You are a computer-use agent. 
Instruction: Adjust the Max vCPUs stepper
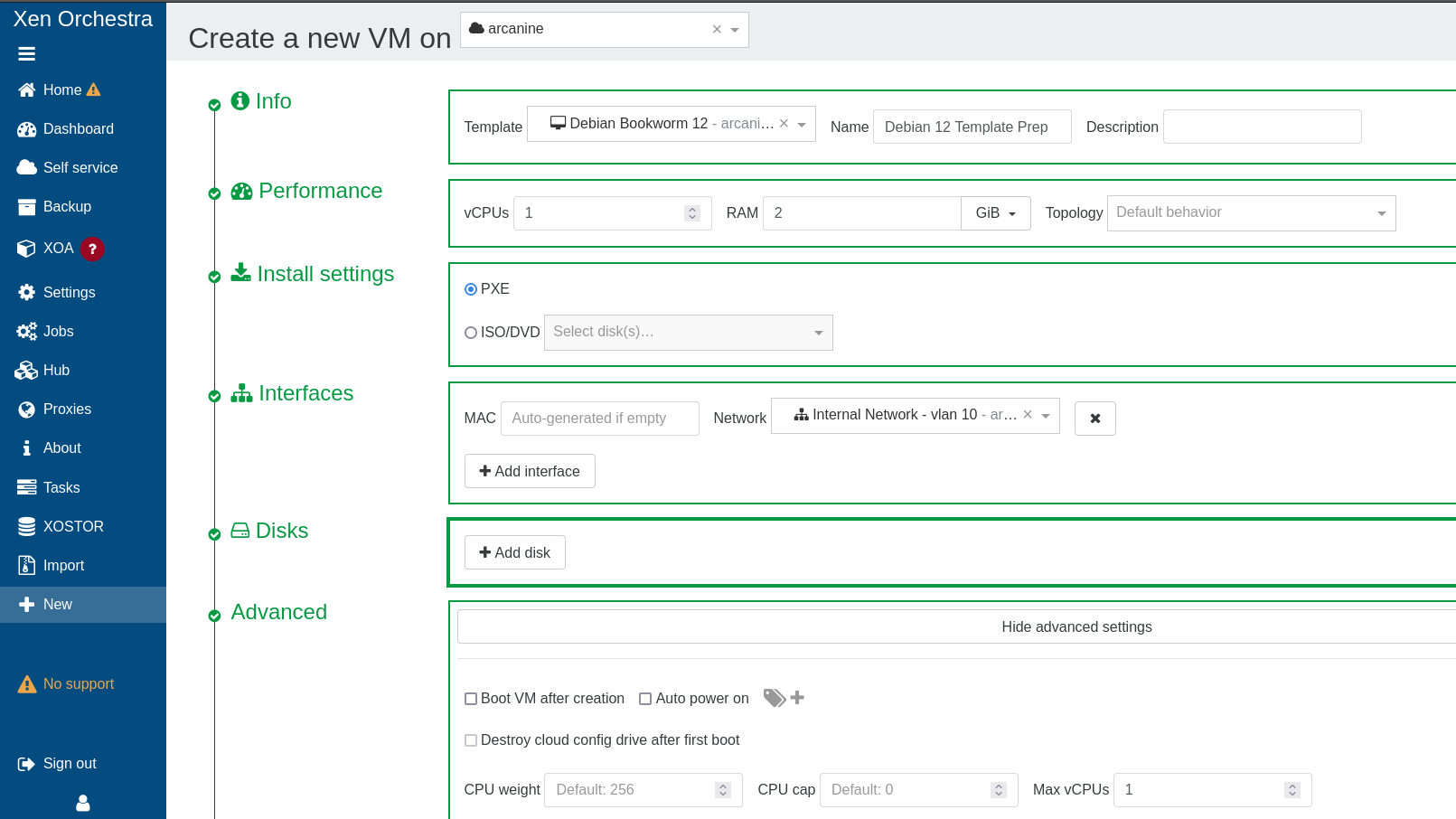coord(1292,790)
